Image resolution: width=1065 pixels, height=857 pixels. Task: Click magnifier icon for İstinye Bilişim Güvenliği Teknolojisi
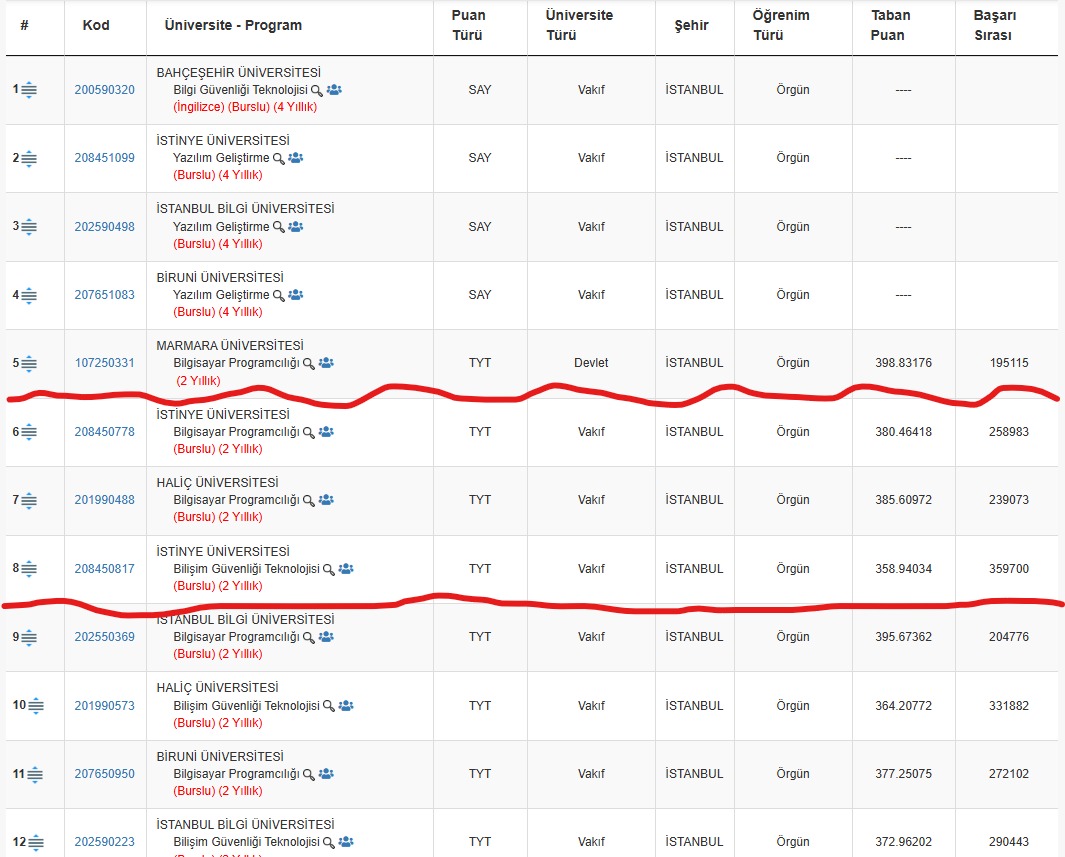(x=329, y=570)
